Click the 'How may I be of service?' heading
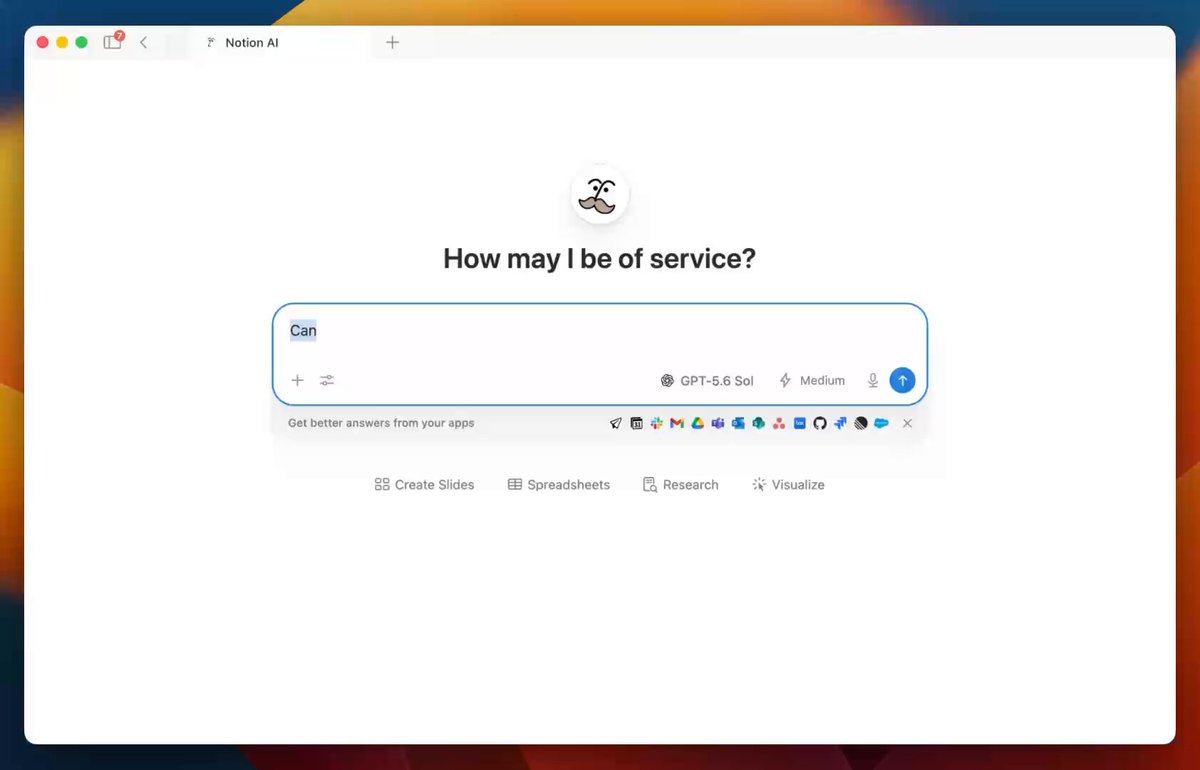Viewport: 1200px width, 770px height. (x=600, y=259)
